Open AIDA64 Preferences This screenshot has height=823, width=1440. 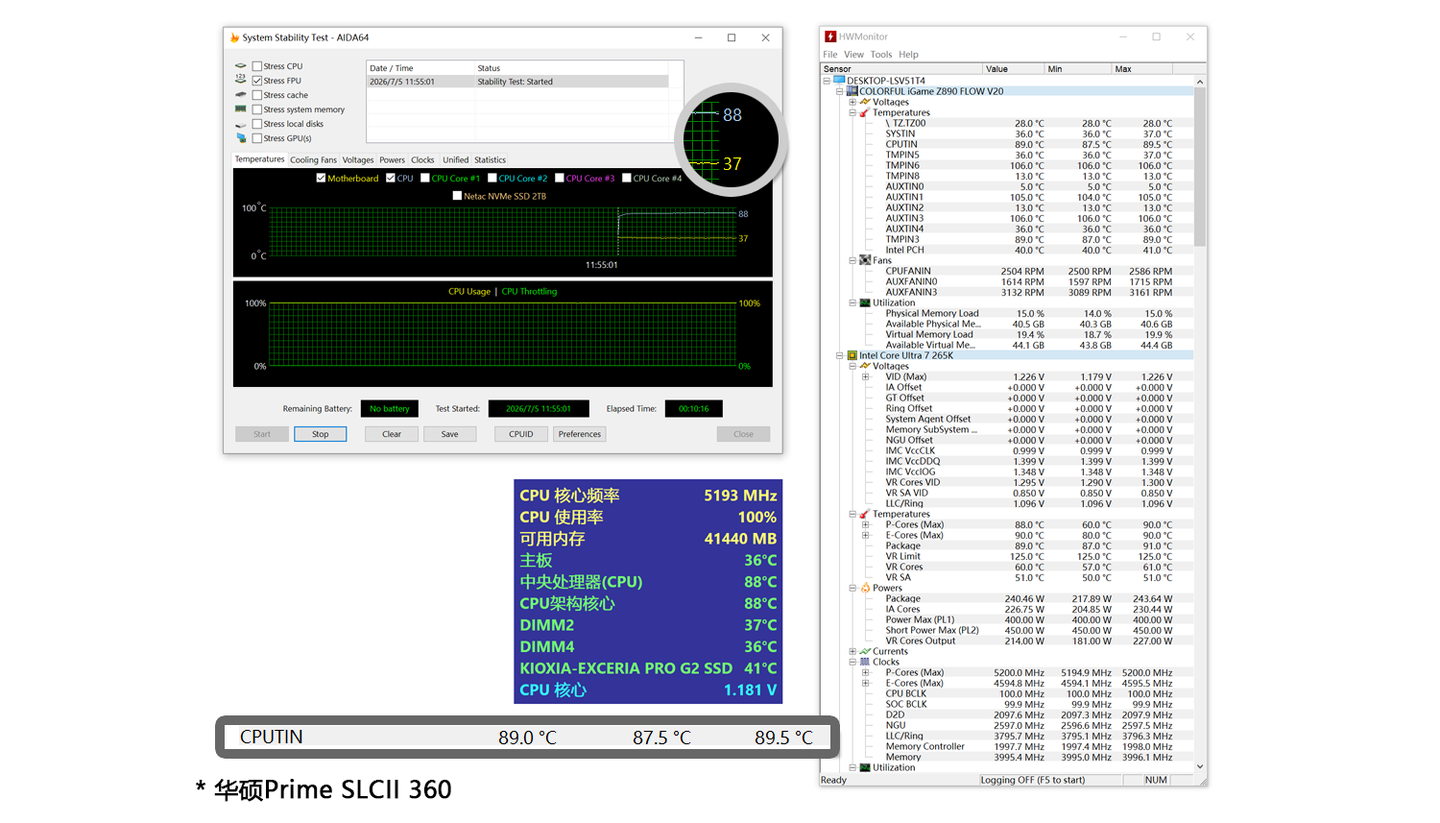pos(580,434)
